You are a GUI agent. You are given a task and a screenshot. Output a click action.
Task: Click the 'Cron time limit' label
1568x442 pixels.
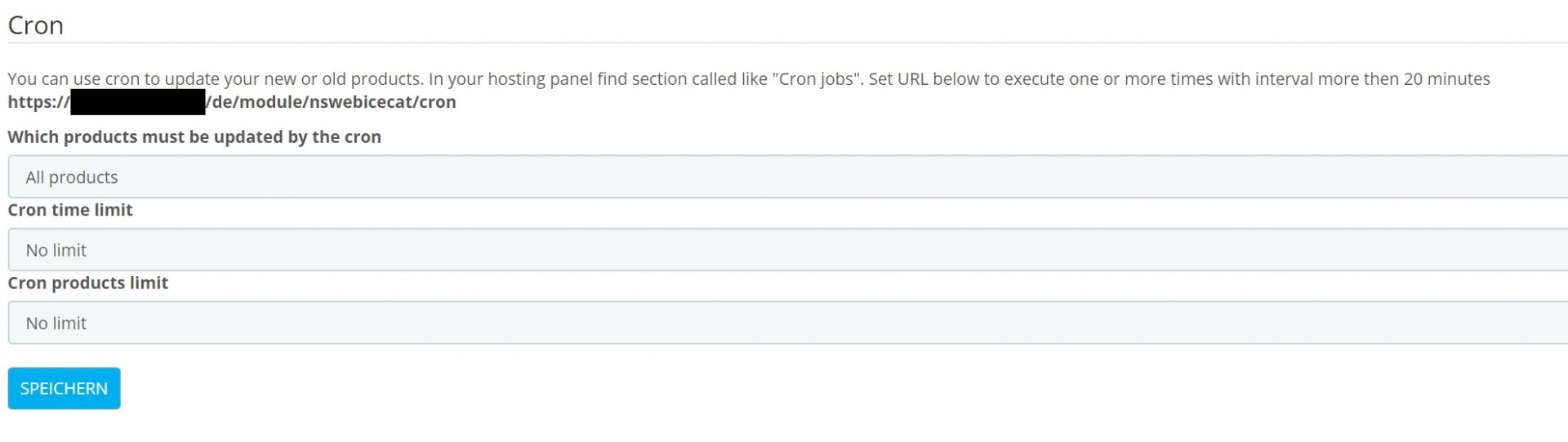click(70, 209)
